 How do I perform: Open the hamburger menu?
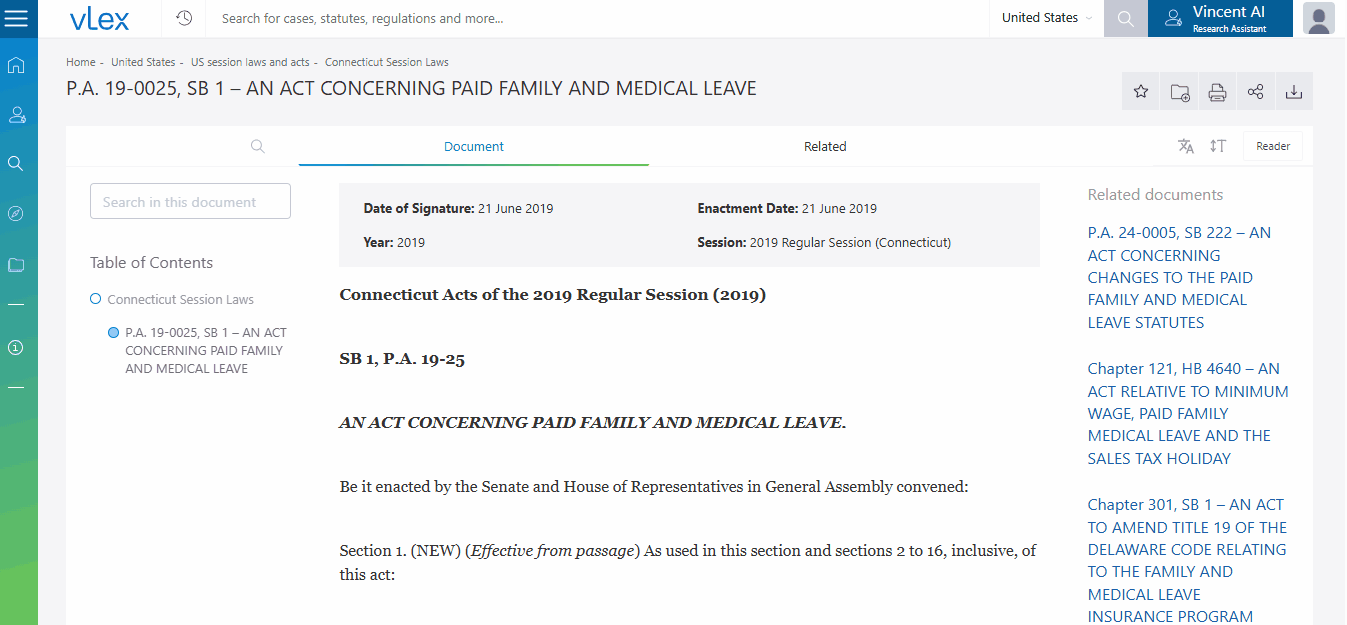point(17,19)
